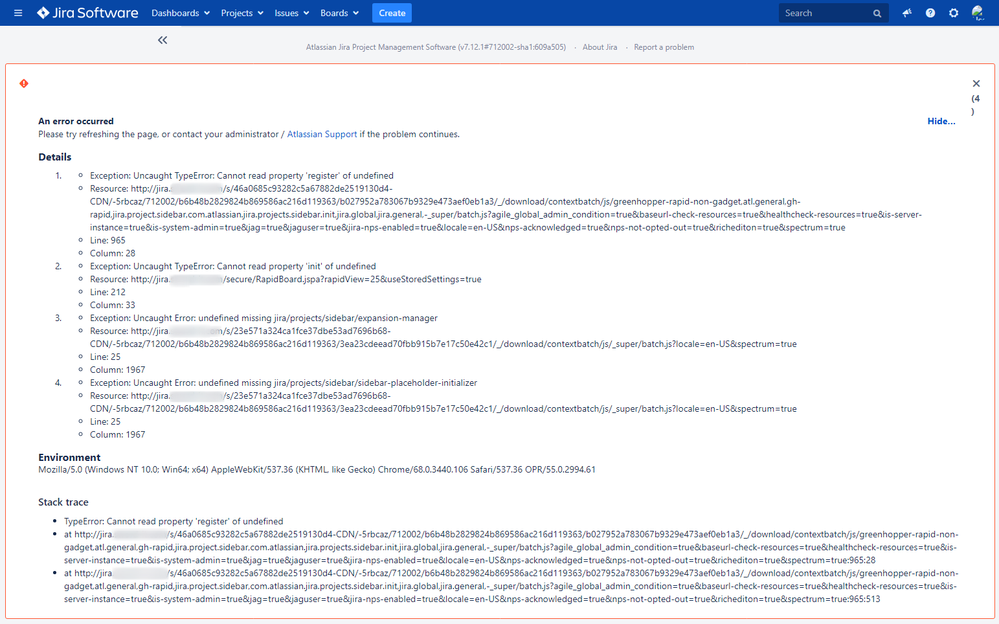Click the RapidBoard.jspa resource URL
This screenshot has width=999, height=624.
tap(285, 279)
